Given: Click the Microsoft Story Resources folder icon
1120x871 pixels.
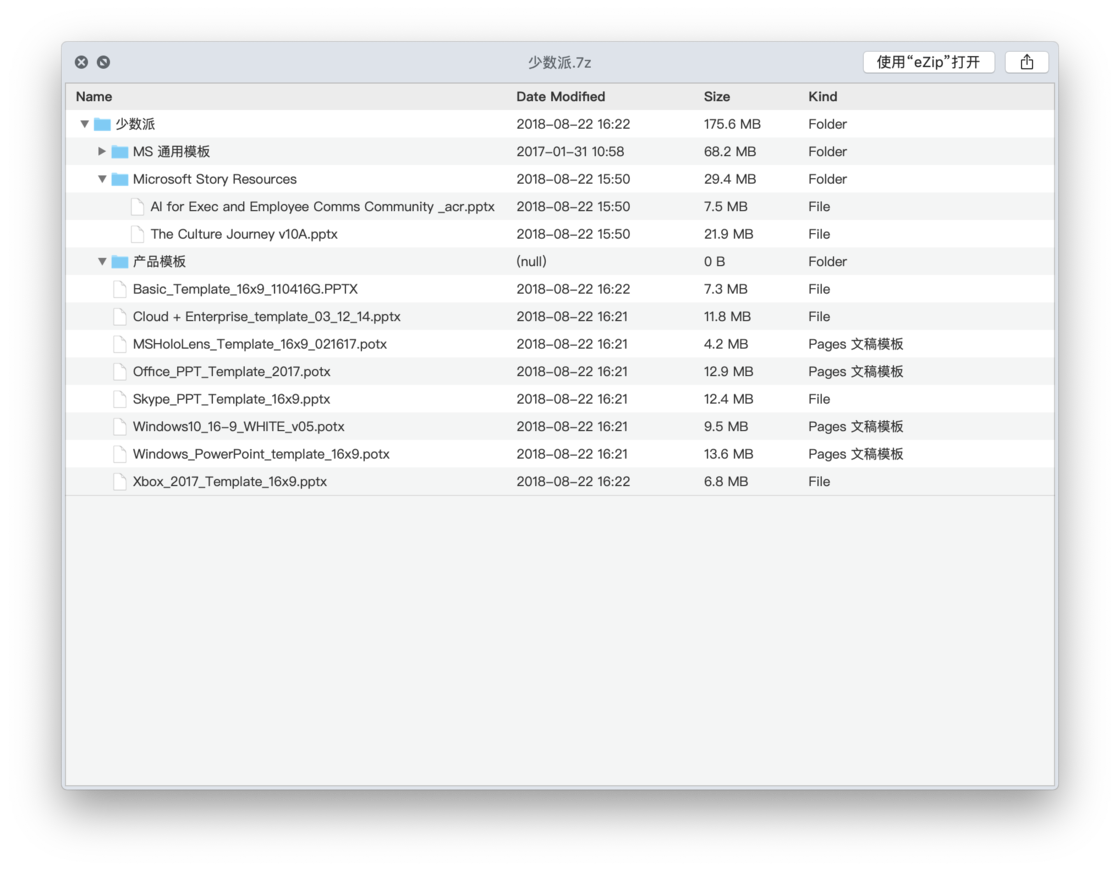Looking at the screenshot, I should [x=120, y=179].
